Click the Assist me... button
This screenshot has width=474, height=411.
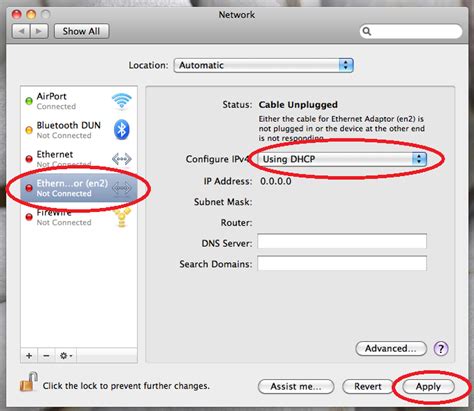click(x=296, y=387)
